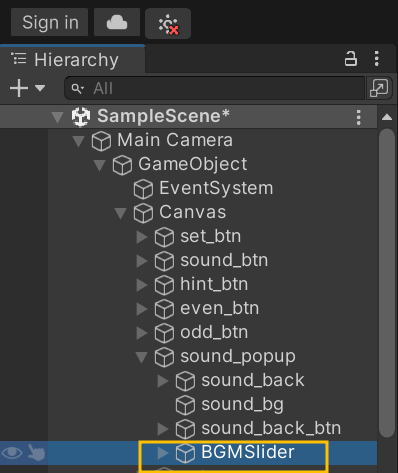This screenshot has width=398, height=473.
Task: Expand the sound_back_btn foldout arrow
Action: pos(163,429)
